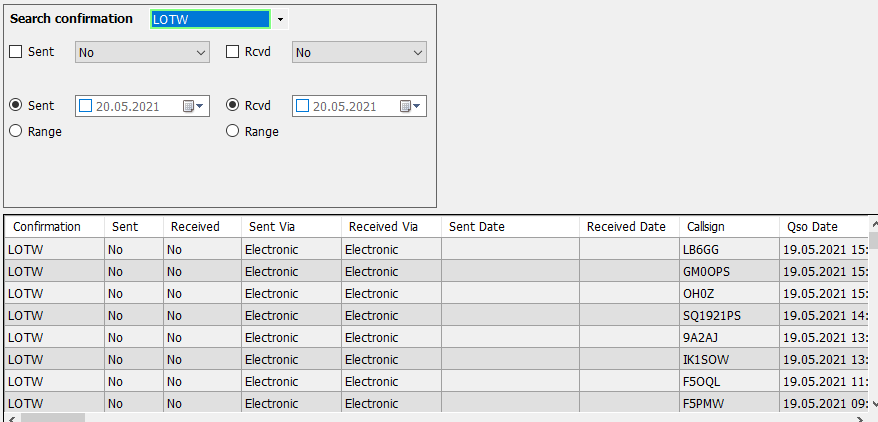Sort by the Sent column header
Viewport: 878px width, 422px height.
pos(134,227)
